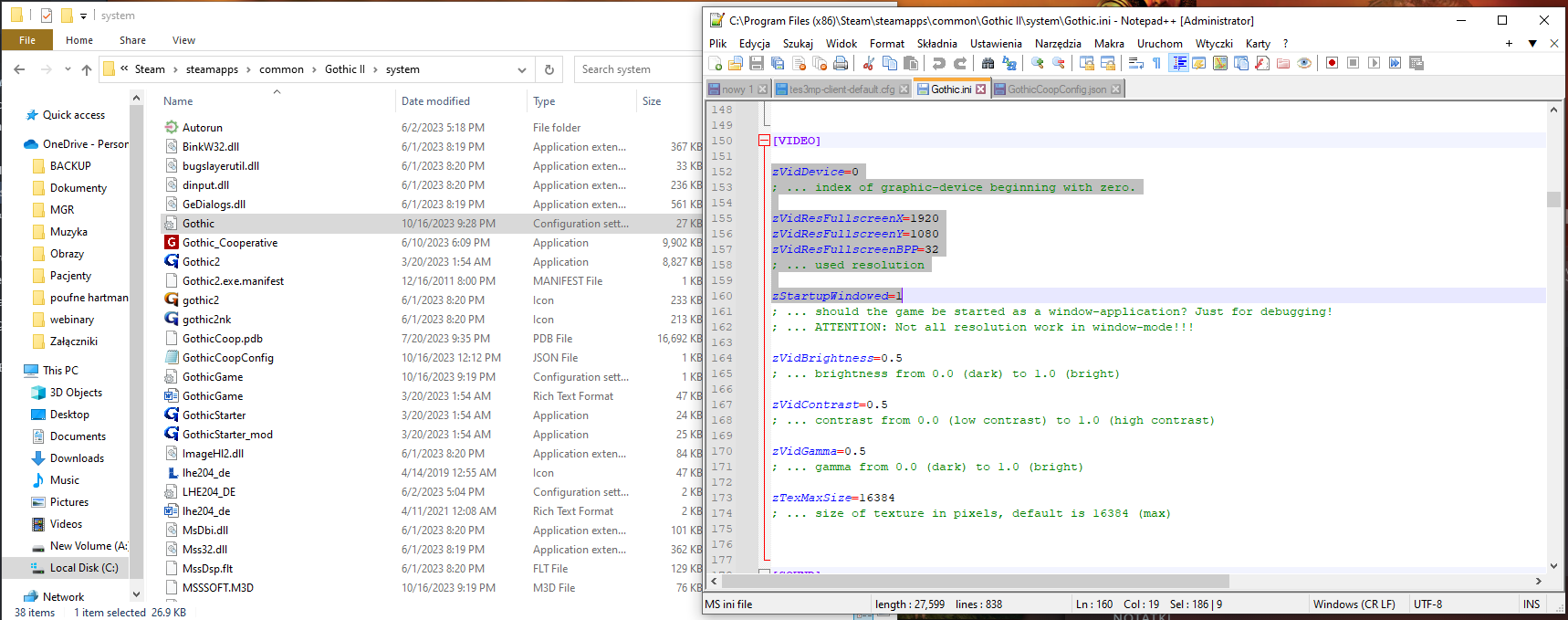Image resolution: width=1568 pixels, height=620 pixels.
Task: Click the Cut scissors icon
Action: coord(869,63)
